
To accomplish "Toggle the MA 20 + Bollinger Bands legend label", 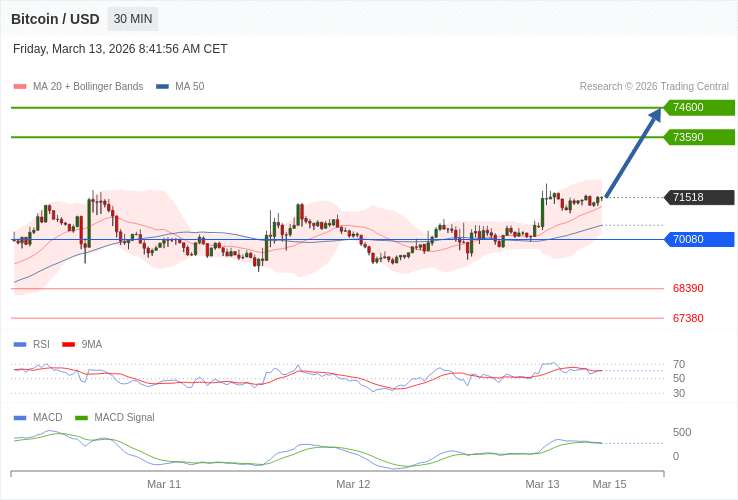I will (88, 87).
